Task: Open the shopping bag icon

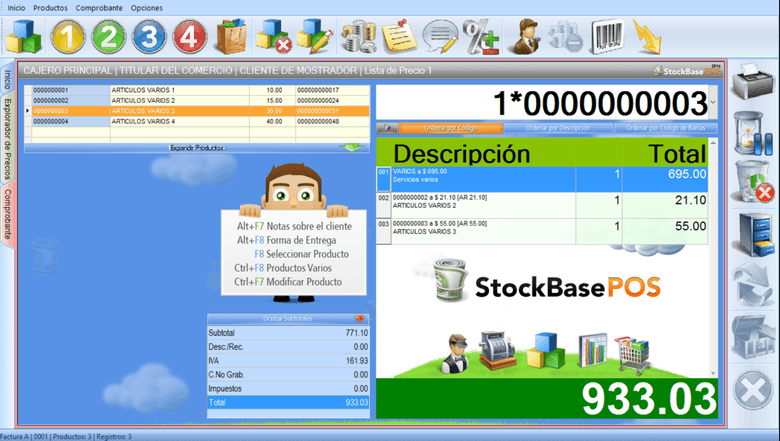Action: (x=231, y=36)
